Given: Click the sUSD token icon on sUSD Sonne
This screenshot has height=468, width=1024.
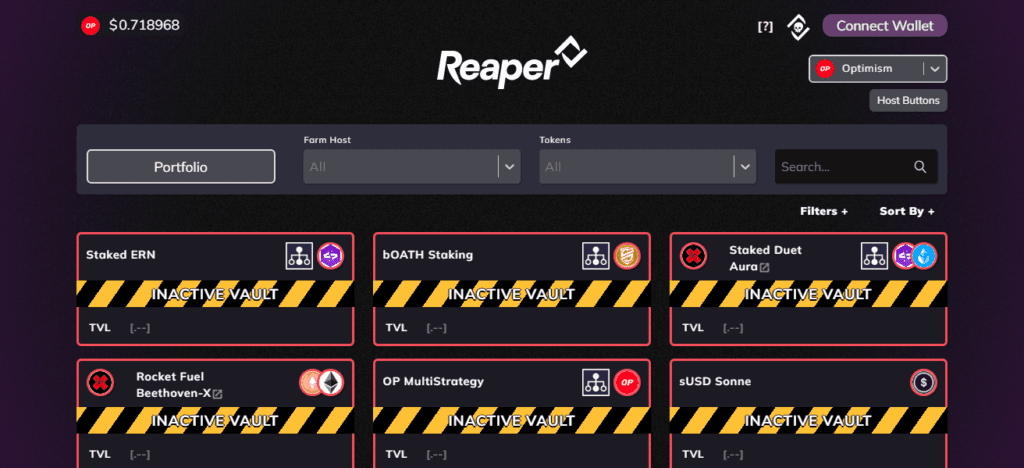Looking at the screenshot, I should pos(923,382).
